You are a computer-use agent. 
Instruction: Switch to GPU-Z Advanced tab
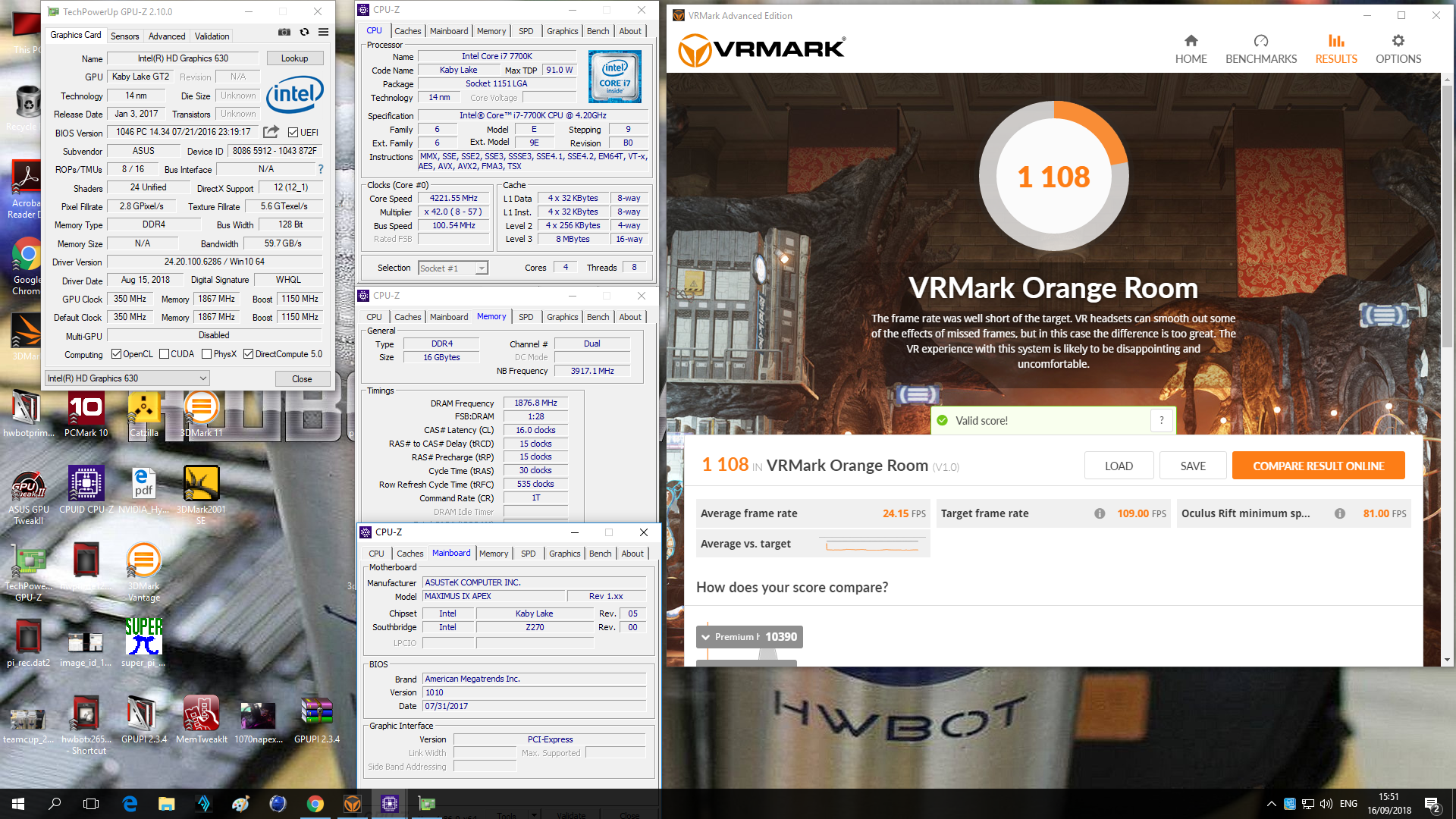coord(167,36)
